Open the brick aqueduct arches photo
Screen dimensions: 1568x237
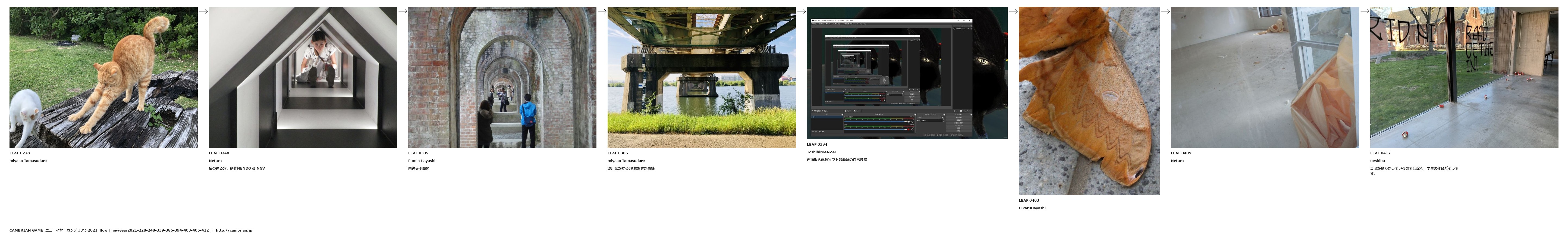pyautogui.click(x=502, y=77)
